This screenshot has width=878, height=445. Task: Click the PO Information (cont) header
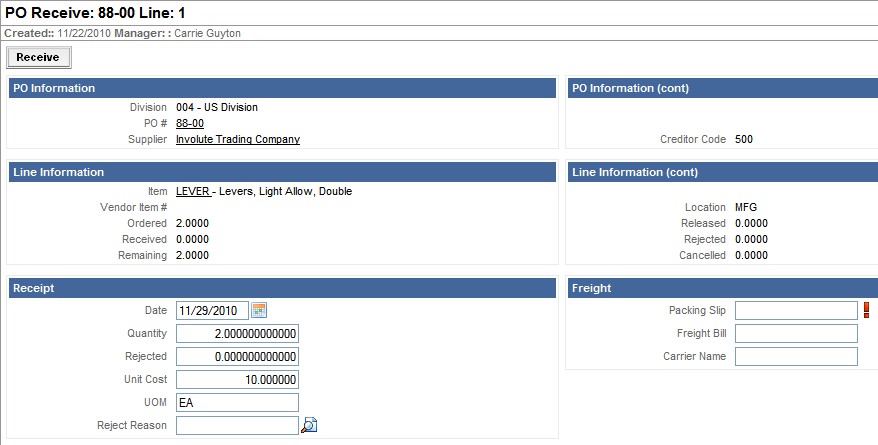click(721, 88)
